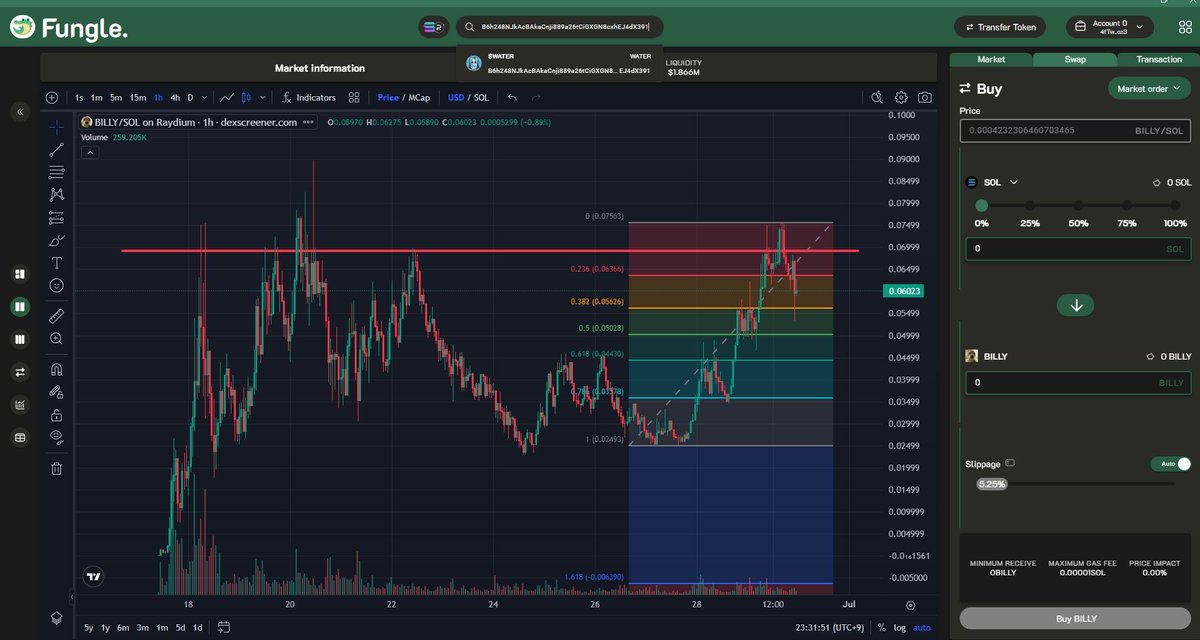
Task: Click the table view sidebar icon
Action: click(19, 437)
